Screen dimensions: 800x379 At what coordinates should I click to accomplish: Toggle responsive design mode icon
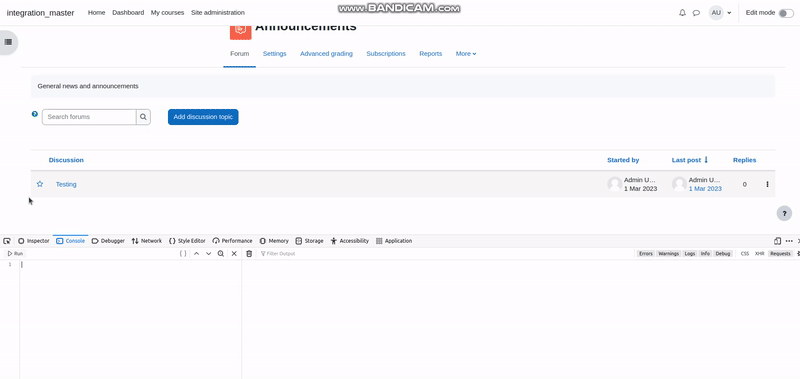[778, 241]
